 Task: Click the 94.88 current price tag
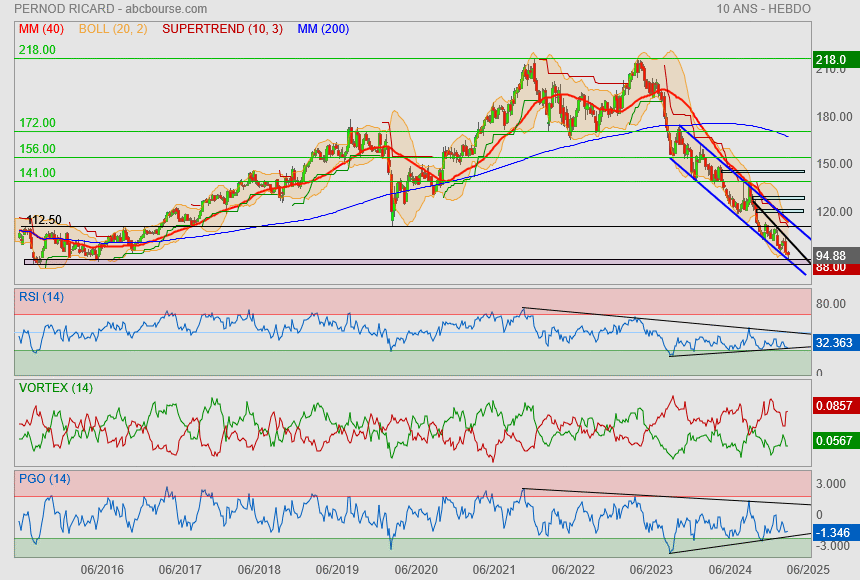tap(835, 256)
